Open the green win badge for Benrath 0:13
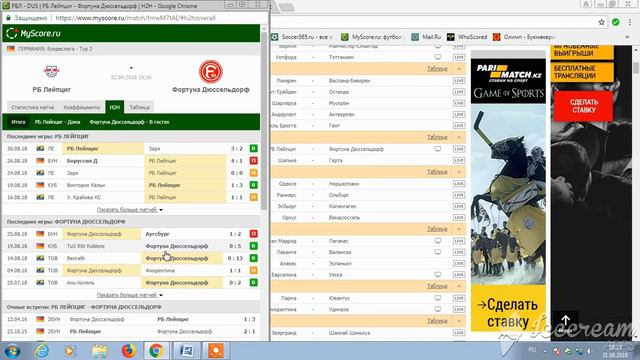This screenshot has height=360, width=640. point(253,258)
